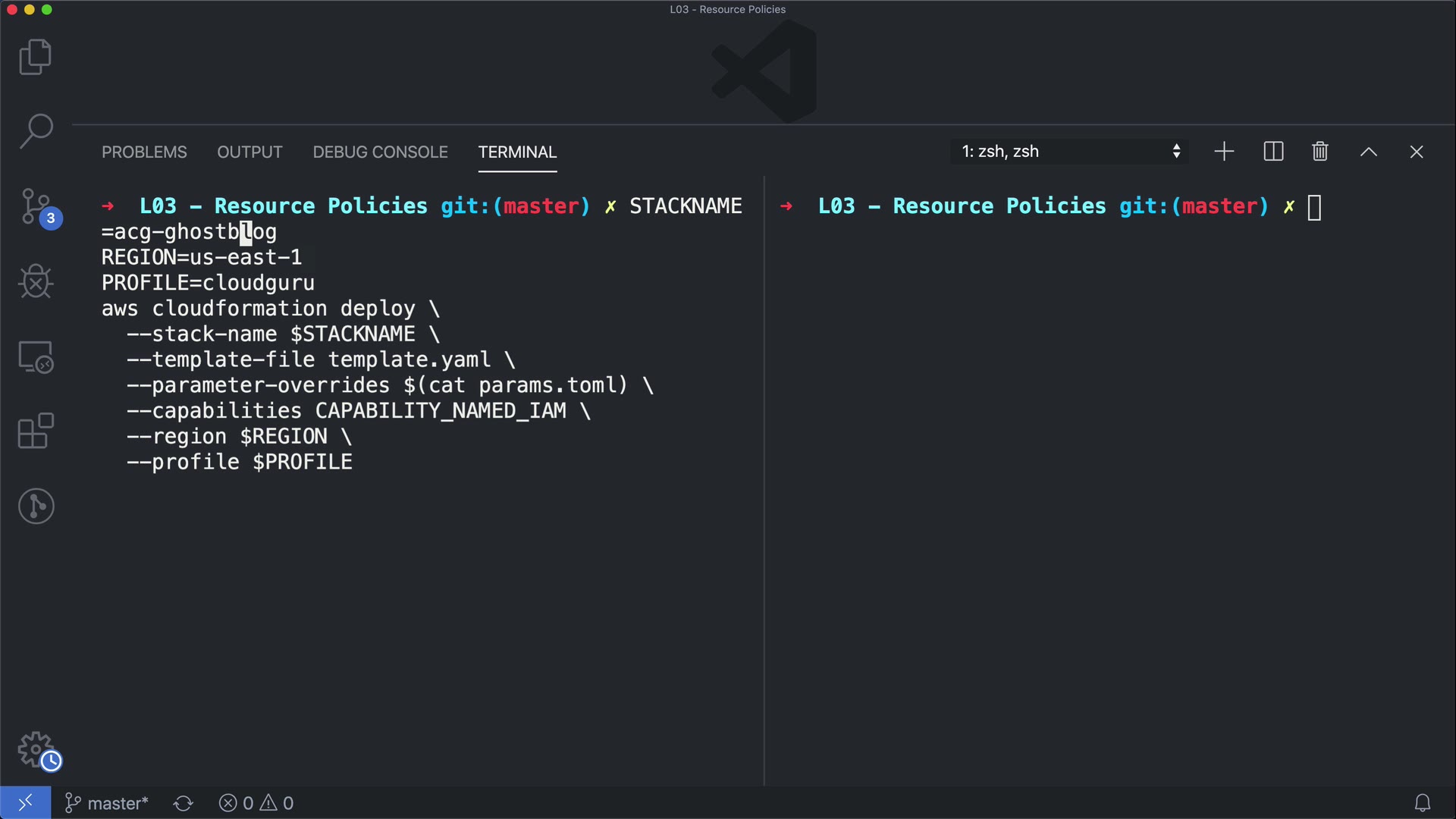Open the Explorer view in activity bar
Screen dimensions: 1456x819
(35, 57)
